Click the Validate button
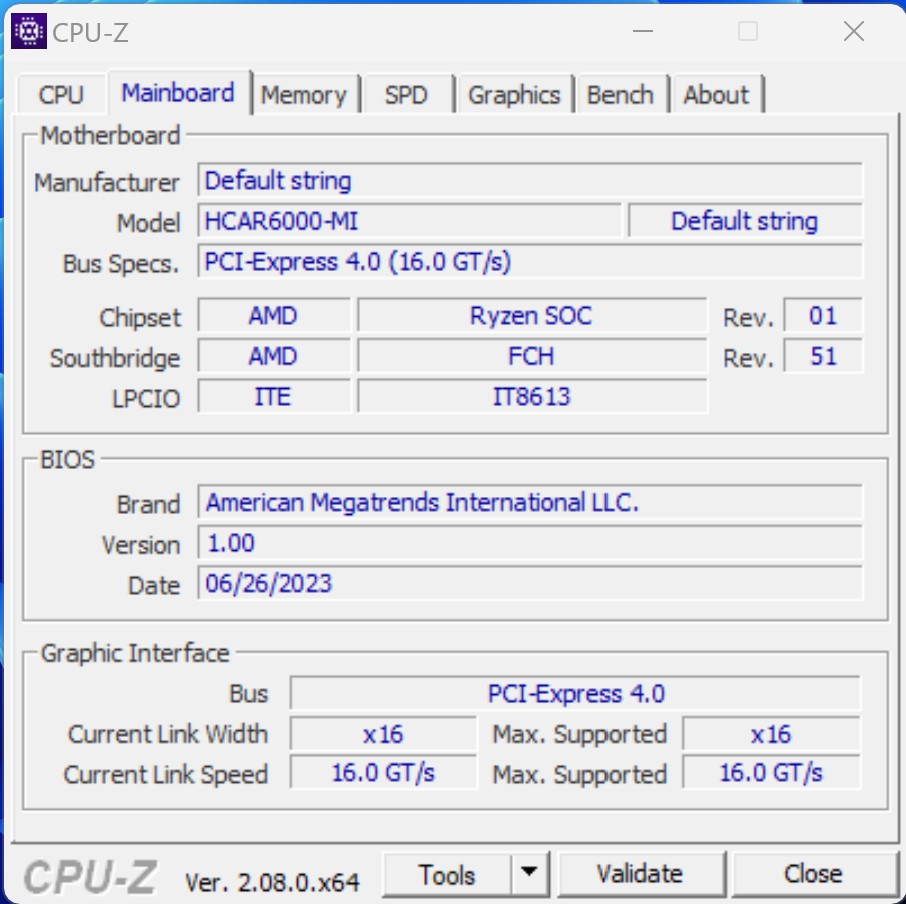906x904 pixels. 640,874
